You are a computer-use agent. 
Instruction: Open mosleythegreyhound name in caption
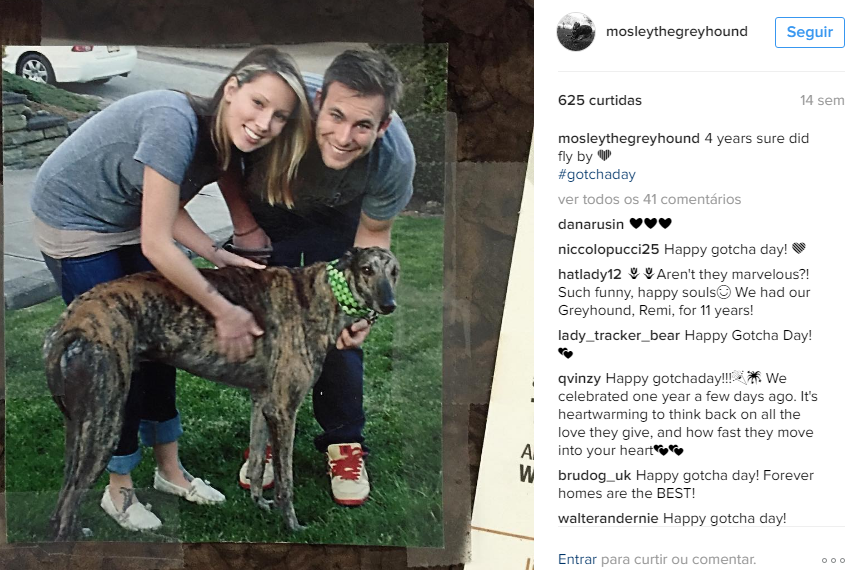click(x=628, y=138)
